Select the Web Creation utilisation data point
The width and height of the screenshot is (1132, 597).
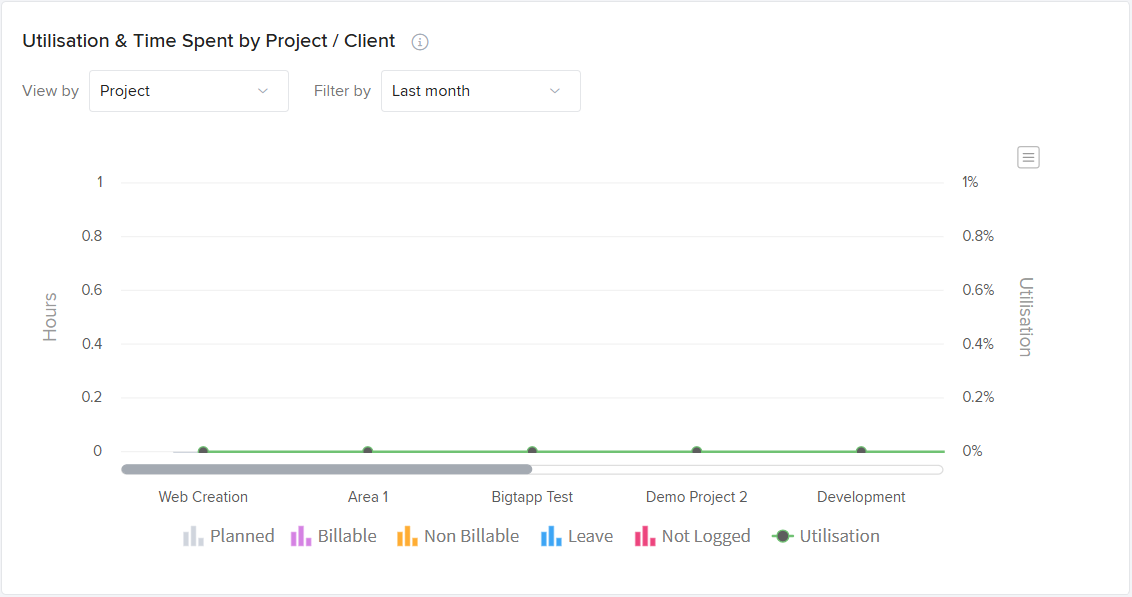(x=203, y=452)
